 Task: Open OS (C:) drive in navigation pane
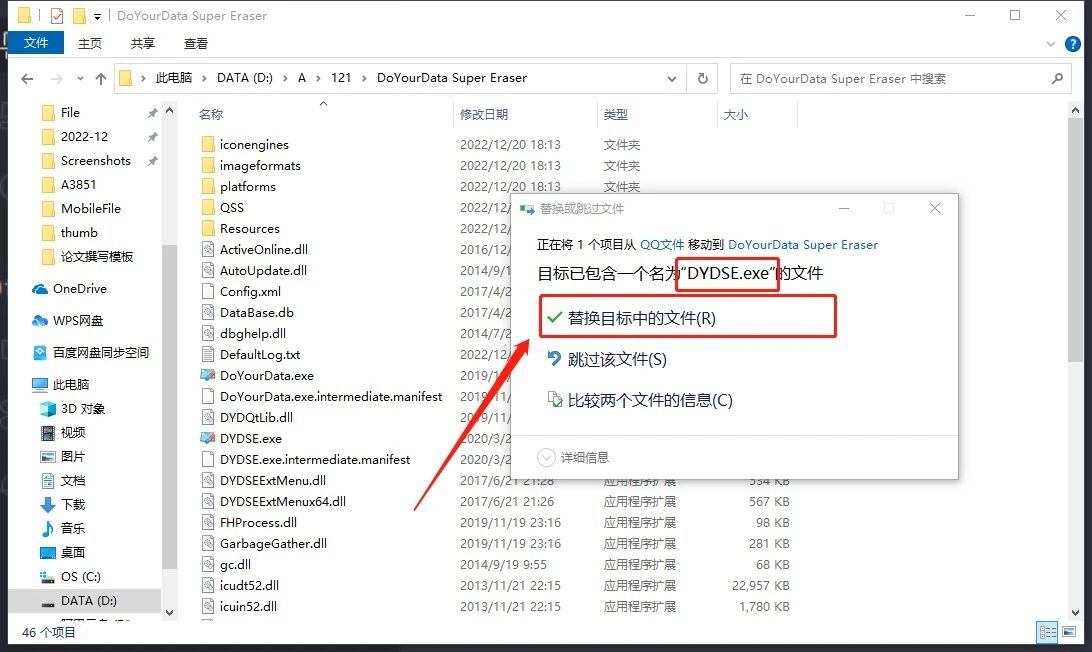80,577
